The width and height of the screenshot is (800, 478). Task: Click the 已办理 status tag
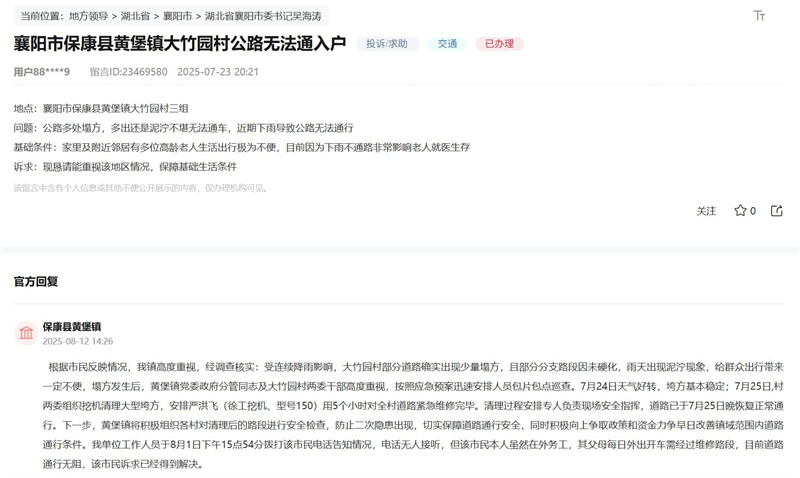click(499, 44)
